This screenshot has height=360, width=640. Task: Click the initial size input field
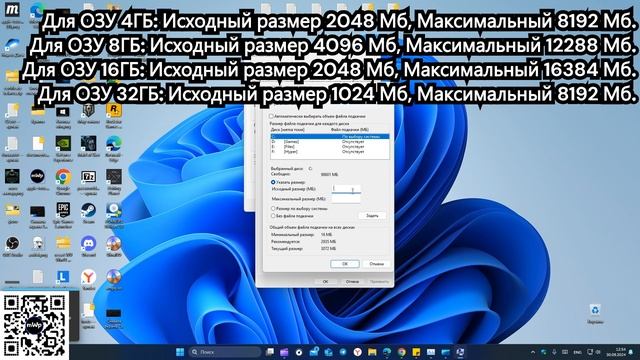click(x=346, y=189)
